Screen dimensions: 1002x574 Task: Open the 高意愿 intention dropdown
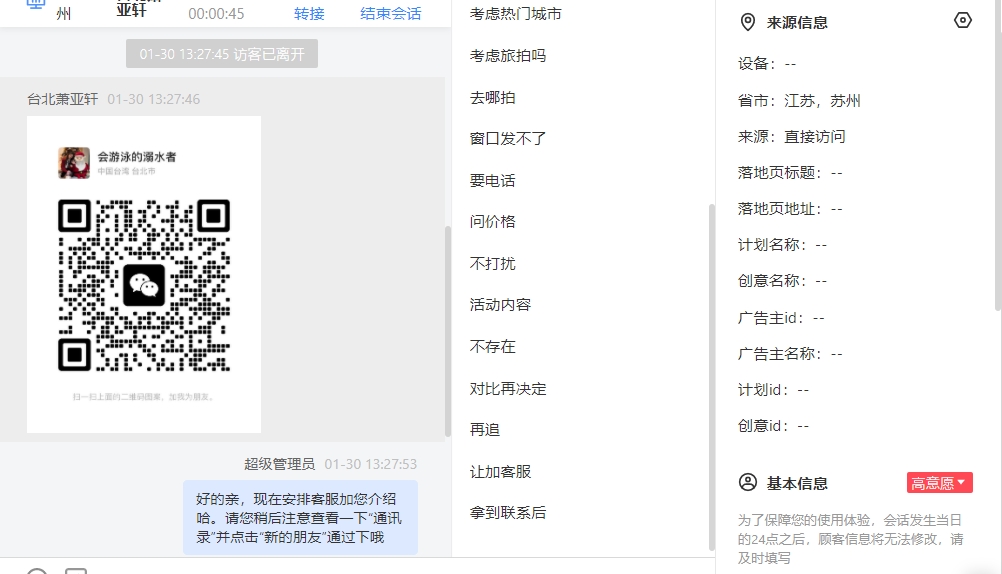click(x=939, y=483)
